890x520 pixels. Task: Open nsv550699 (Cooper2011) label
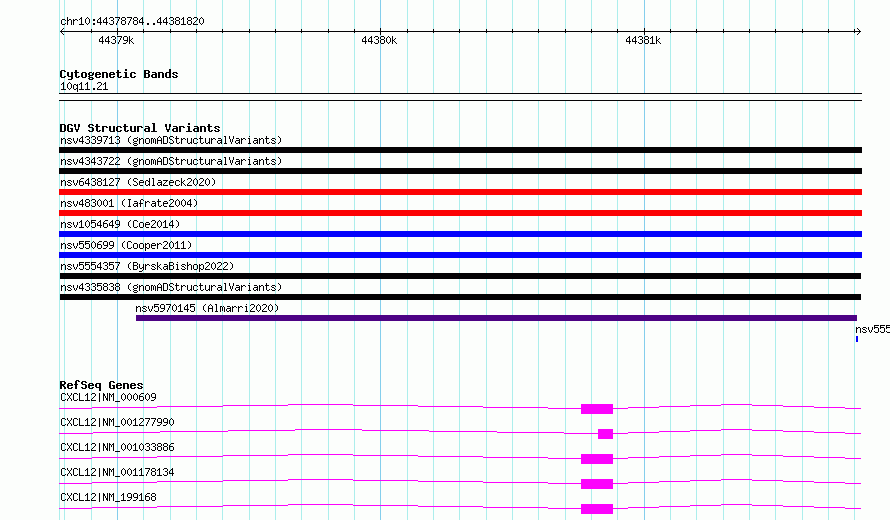click(x=126, y=245)
